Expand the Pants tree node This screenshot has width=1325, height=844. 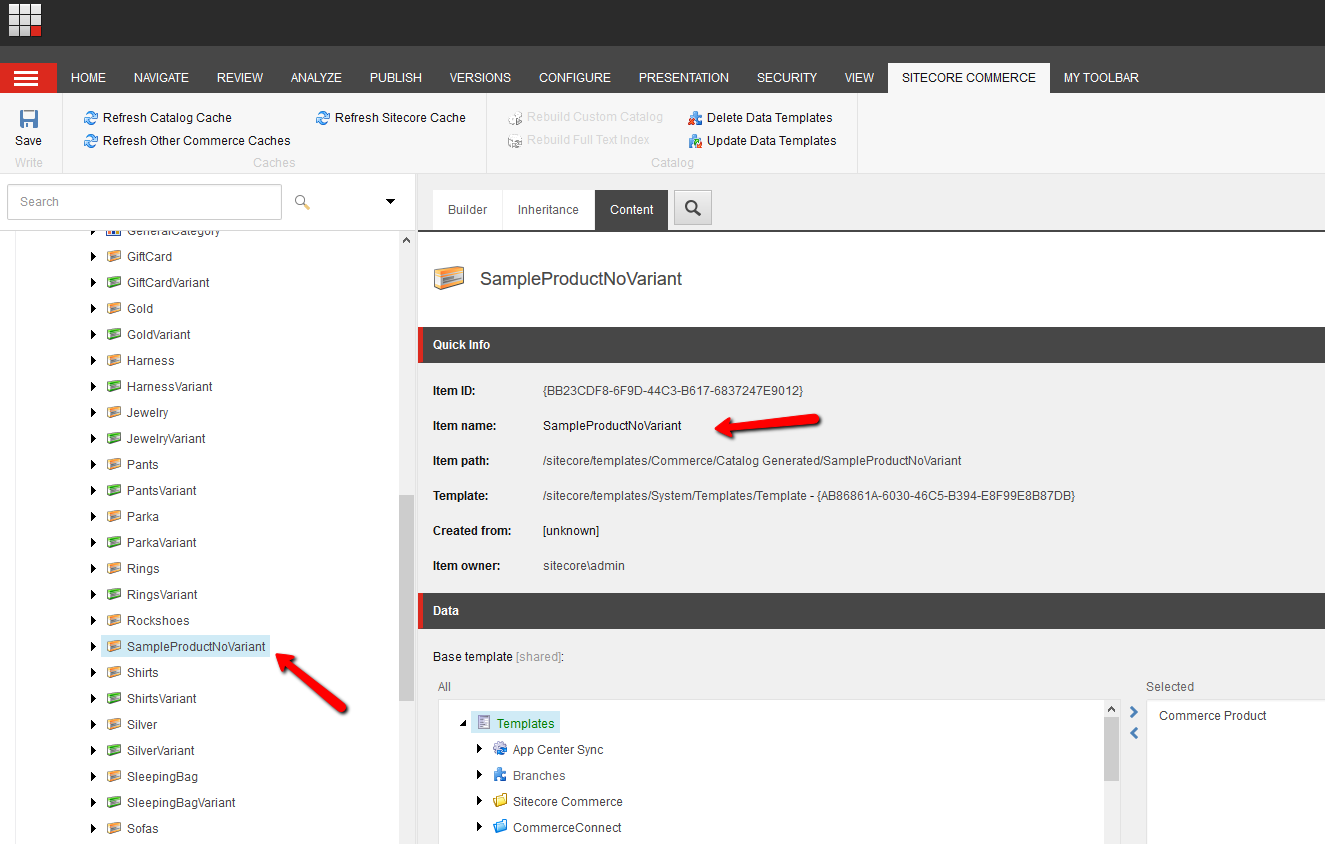click(94, 465)
